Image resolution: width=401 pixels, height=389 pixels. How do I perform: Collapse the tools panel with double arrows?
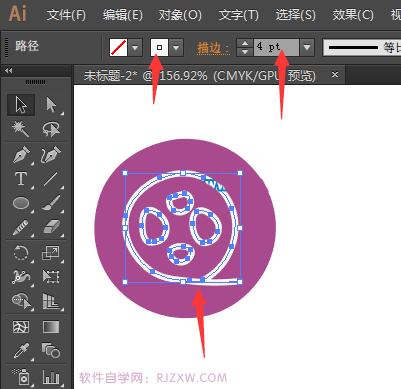9,71
